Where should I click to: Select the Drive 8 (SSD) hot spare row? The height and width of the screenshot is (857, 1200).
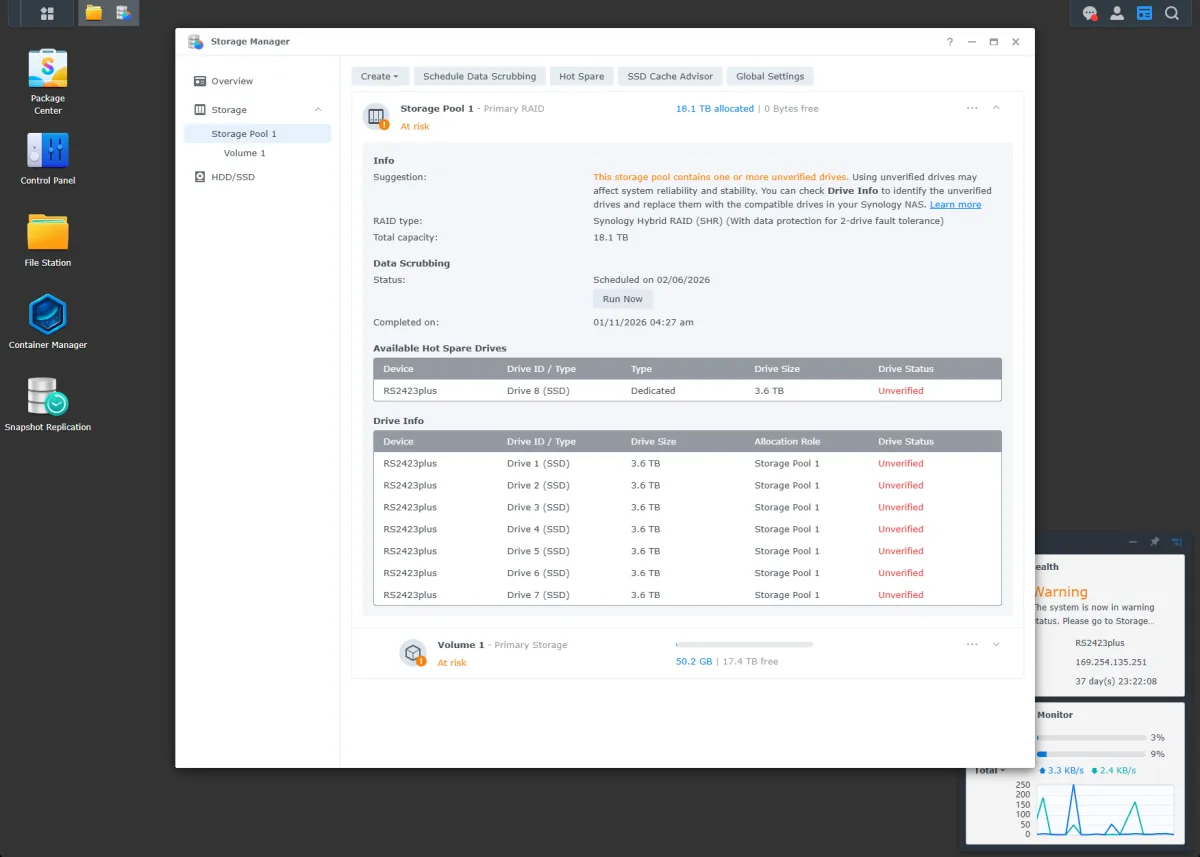coord(687,391)
